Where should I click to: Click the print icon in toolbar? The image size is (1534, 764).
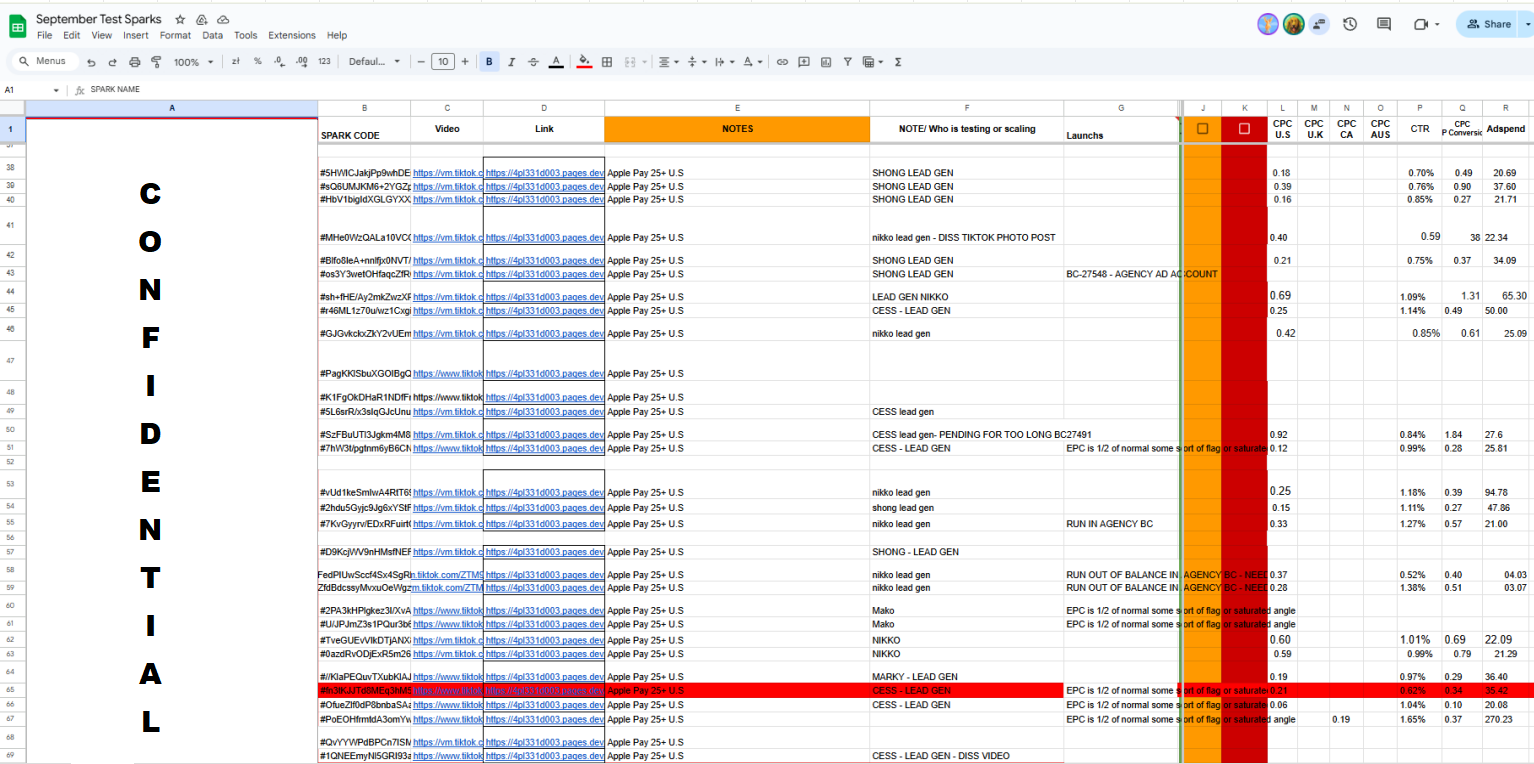click(135, 62)
